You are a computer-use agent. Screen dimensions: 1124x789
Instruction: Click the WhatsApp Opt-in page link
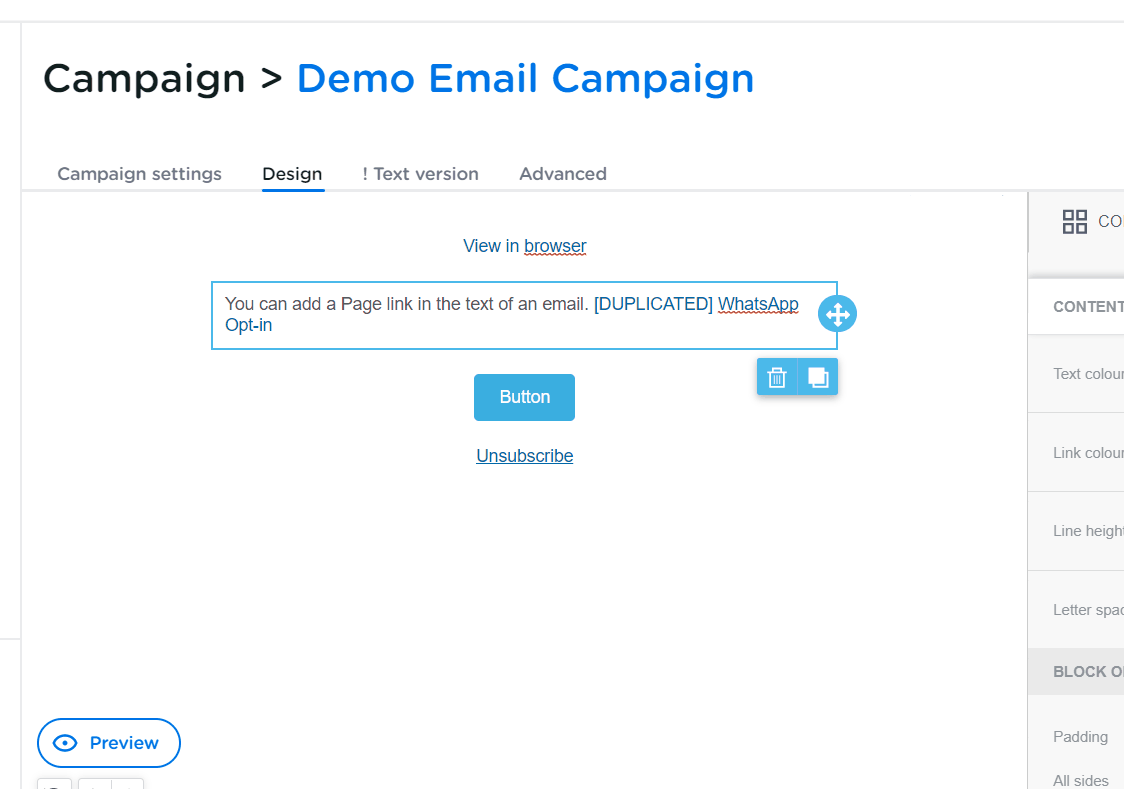coord(757,304)
